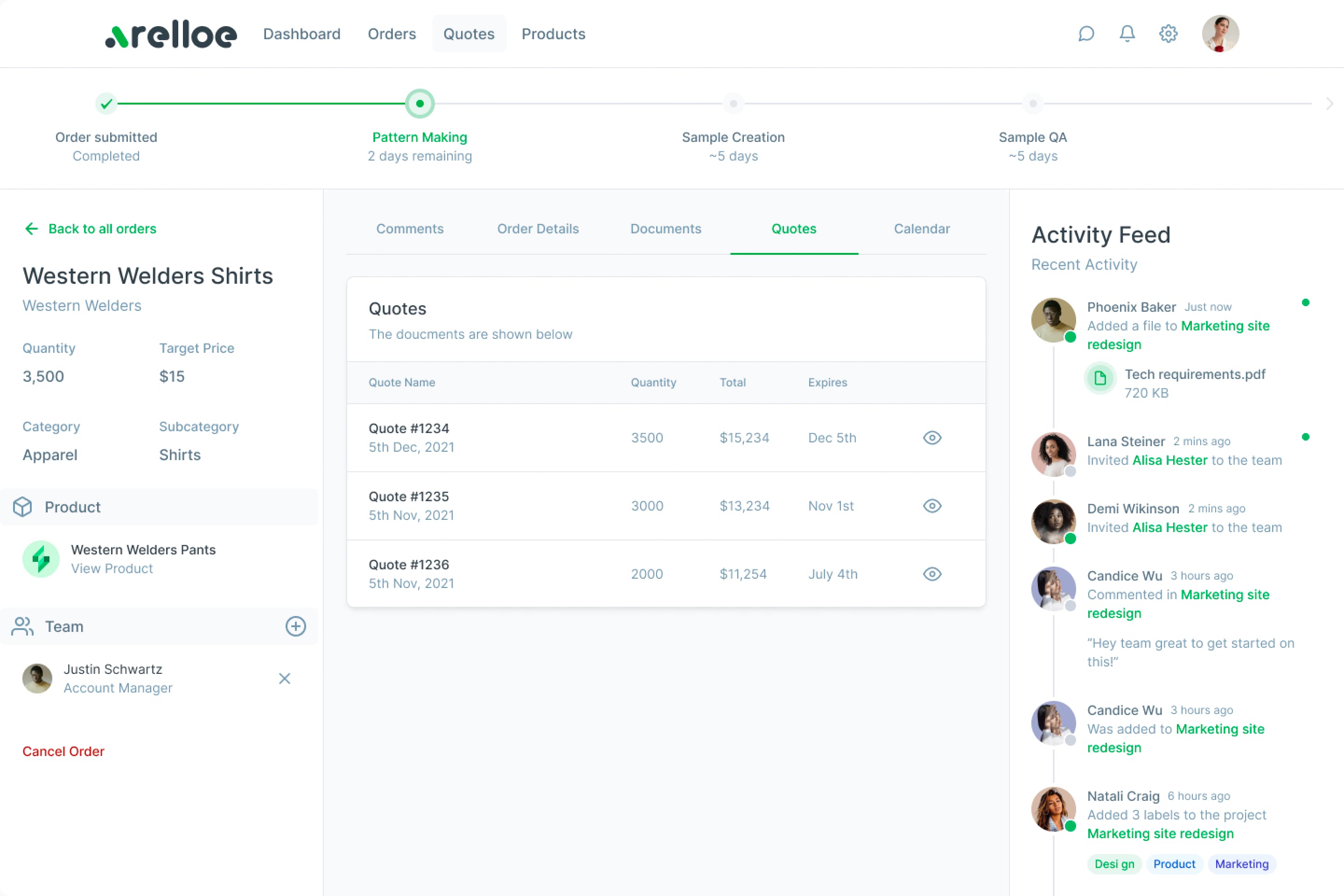The height and width of the screenshot is (896, 1344).
Task: Click the Marketing label tag
Action: click(1241, 864)
